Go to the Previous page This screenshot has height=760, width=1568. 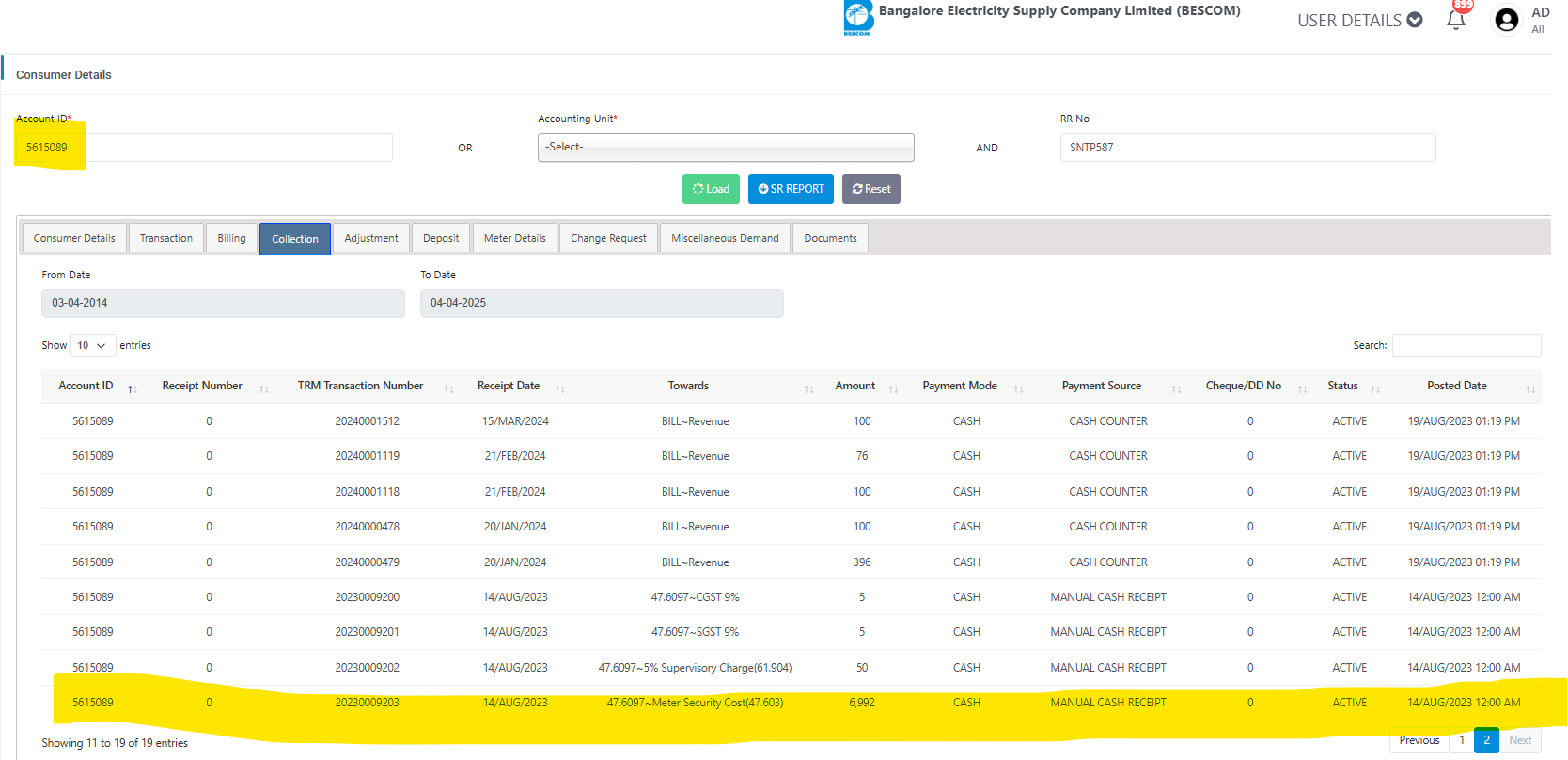point(1419,740)
